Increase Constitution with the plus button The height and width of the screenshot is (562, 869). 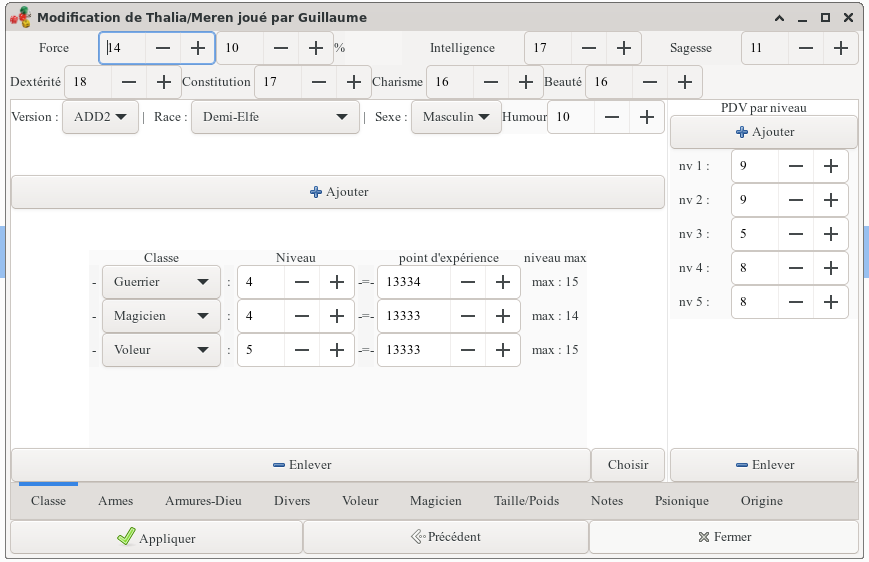[354, 82]
